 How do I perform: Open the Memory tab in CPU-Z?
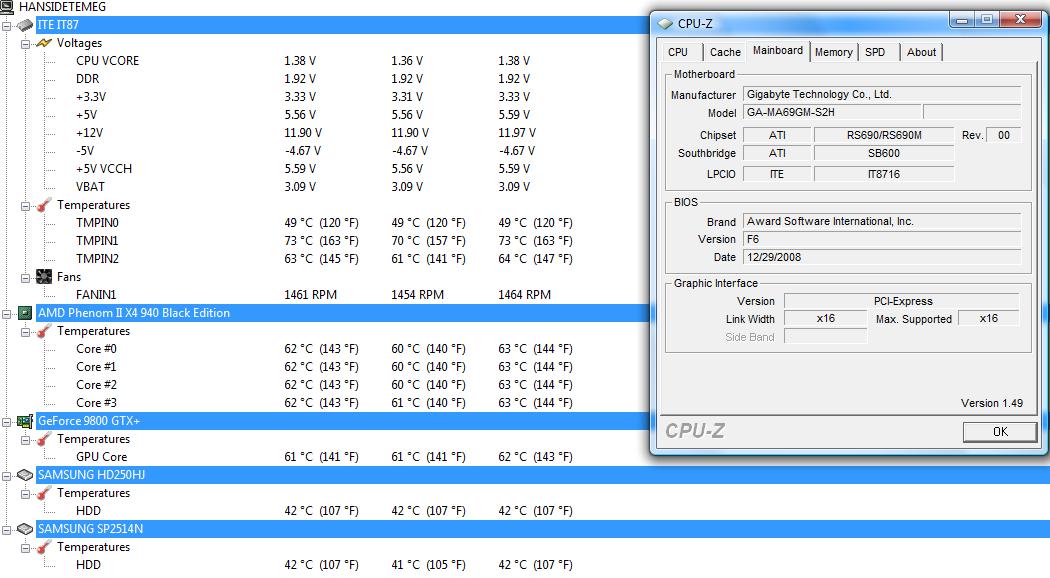tap(834, 52)
